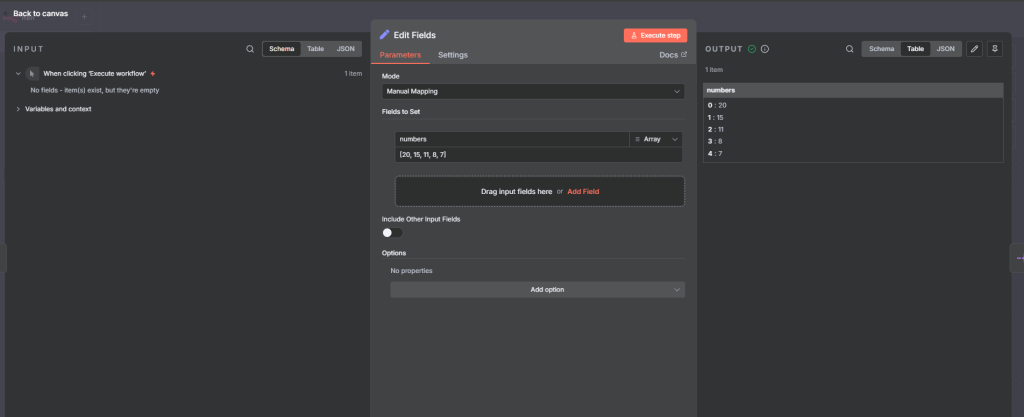Click the pencil edit output icon
Image resolution: width=1024 pixels, height=417 pixels.
tap(975, 49)
